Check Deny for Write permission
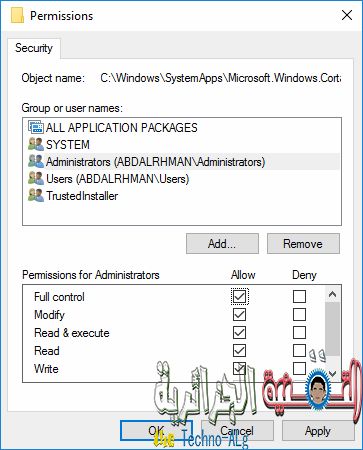The width and height of the screenshot is (363, 450). coord(299,368)
